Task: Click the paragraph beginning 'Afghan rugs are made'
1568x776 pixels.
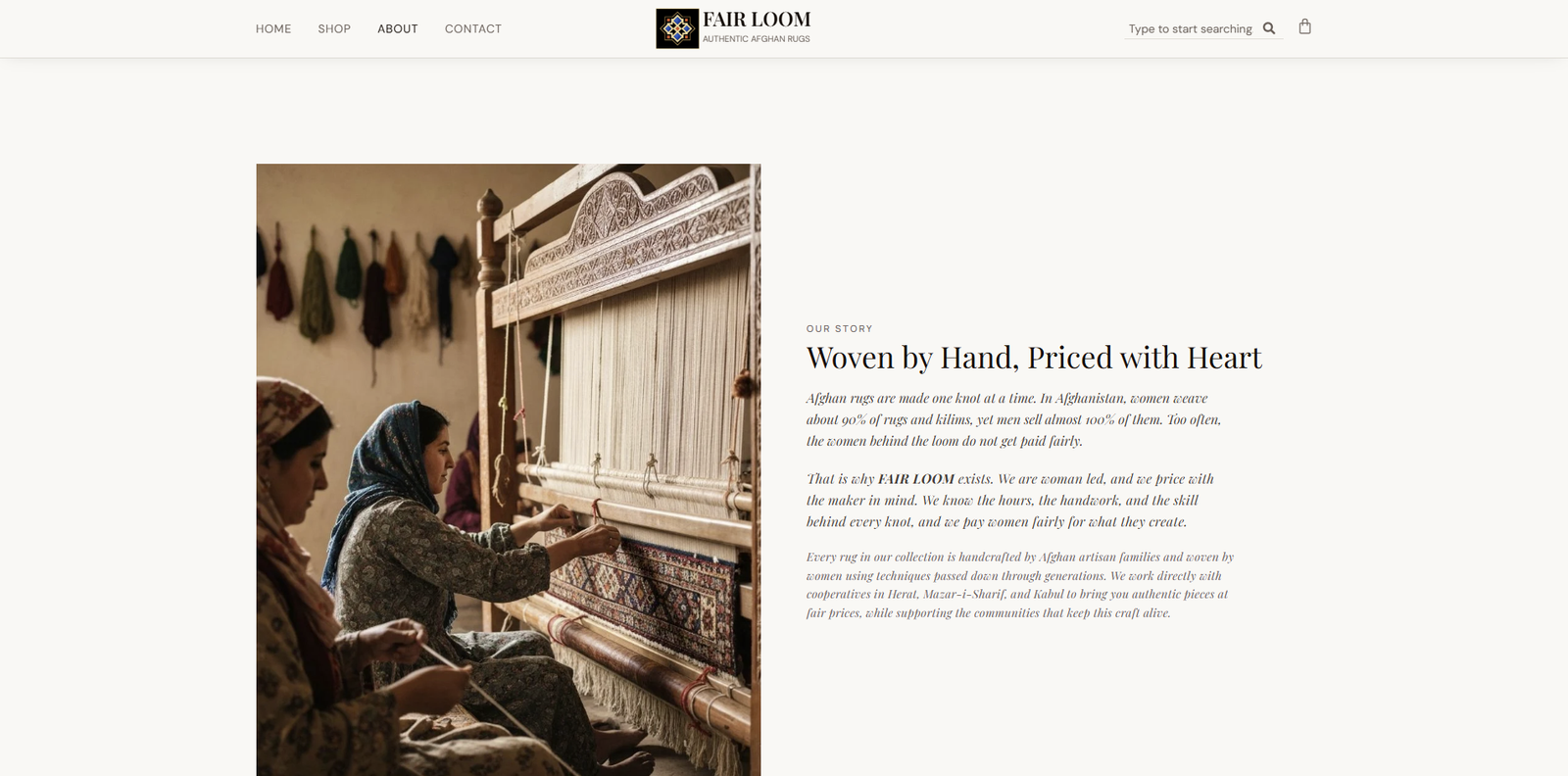Action: pyautogui.click(x=1013, y=419)
